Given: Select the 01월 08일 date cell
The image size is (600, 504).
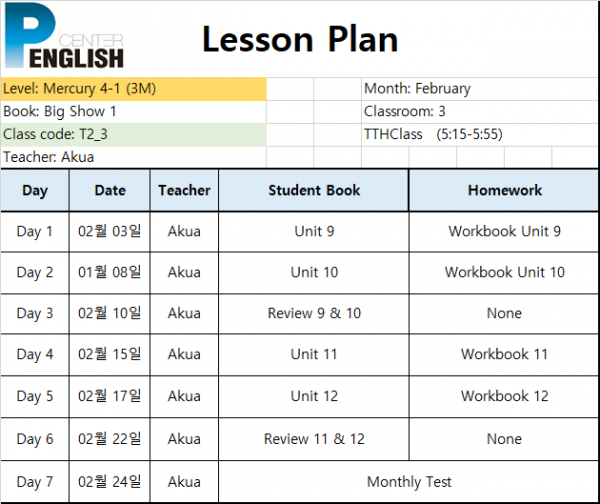Looking at the screenshot, I should pos(110,272).
